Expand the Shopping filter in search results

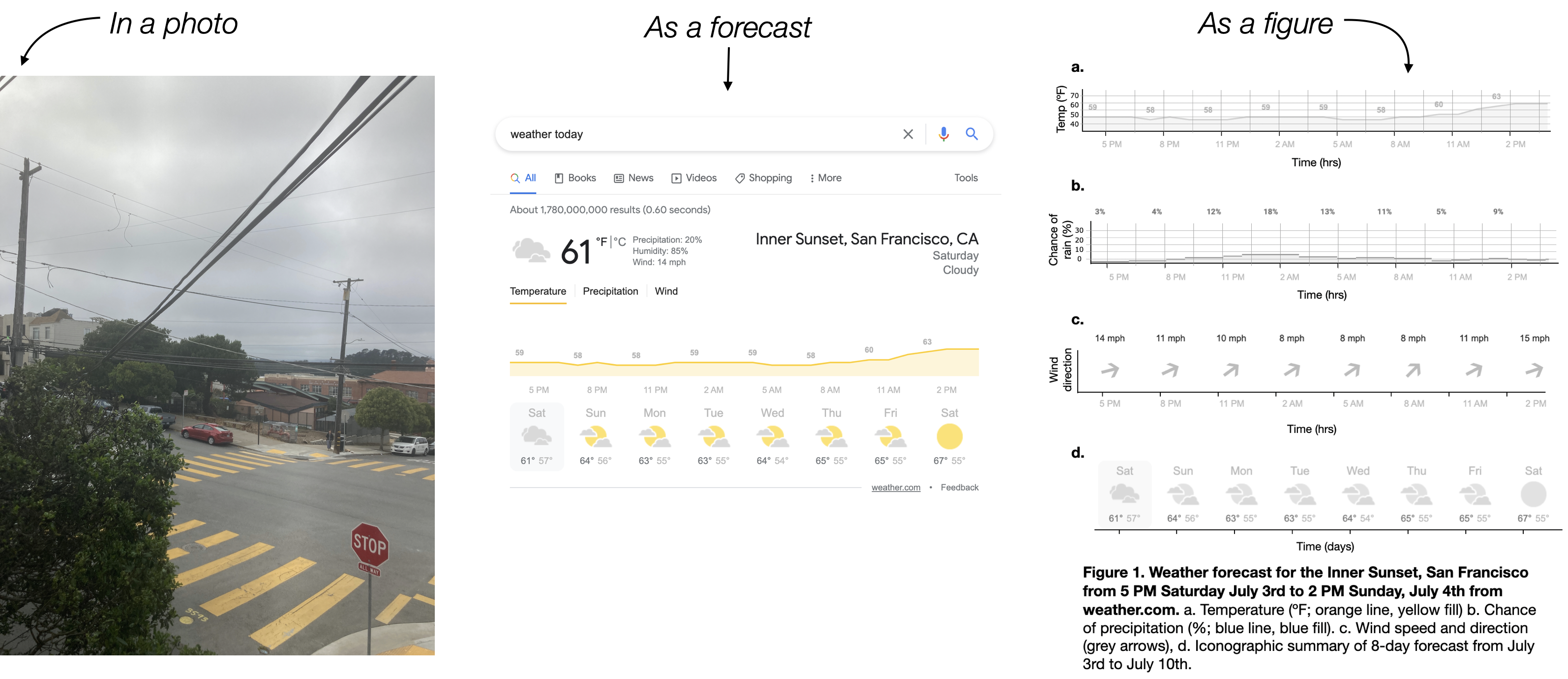tap(763, 176)
